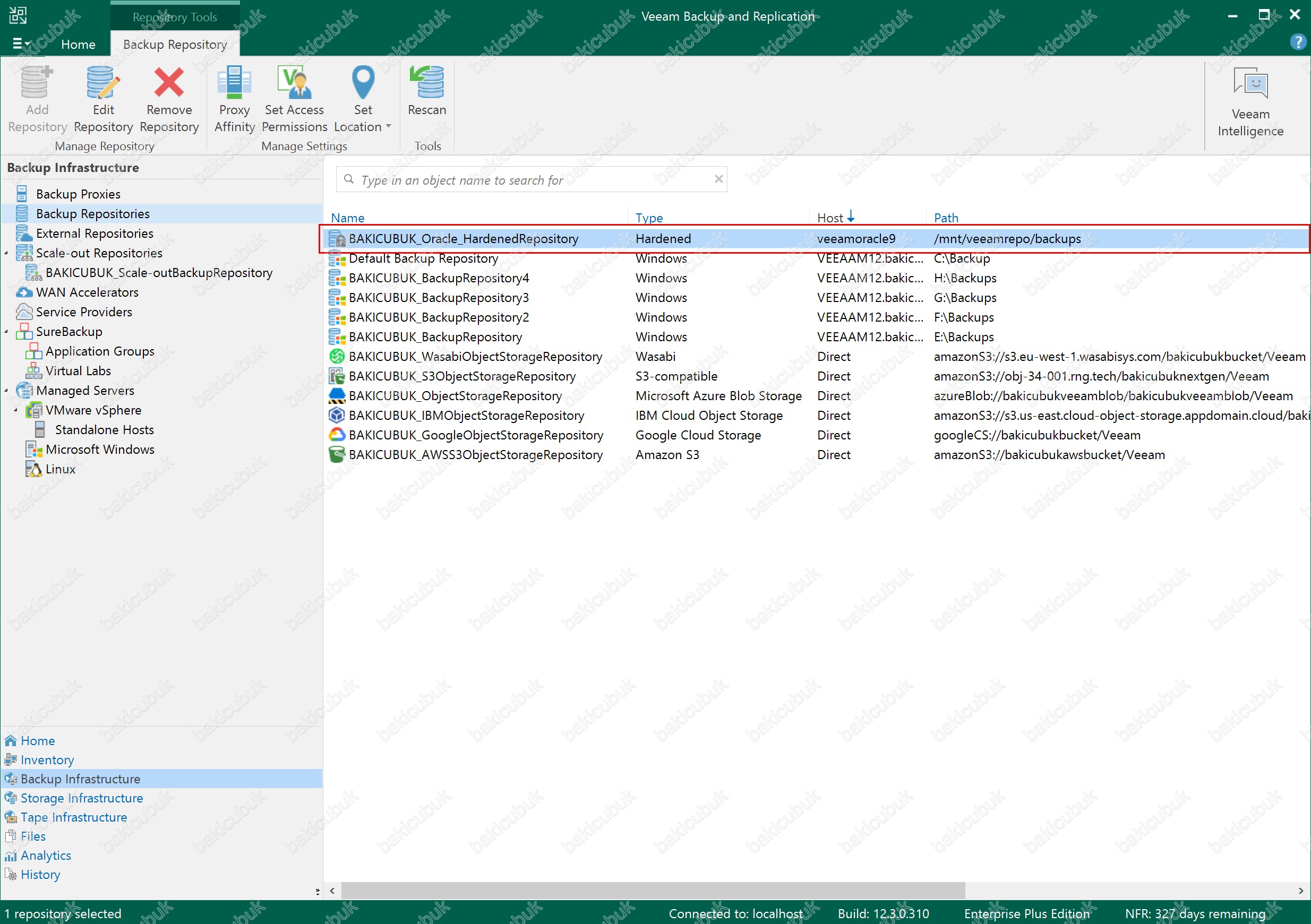Switch to the Home ribbon tab

78,44
